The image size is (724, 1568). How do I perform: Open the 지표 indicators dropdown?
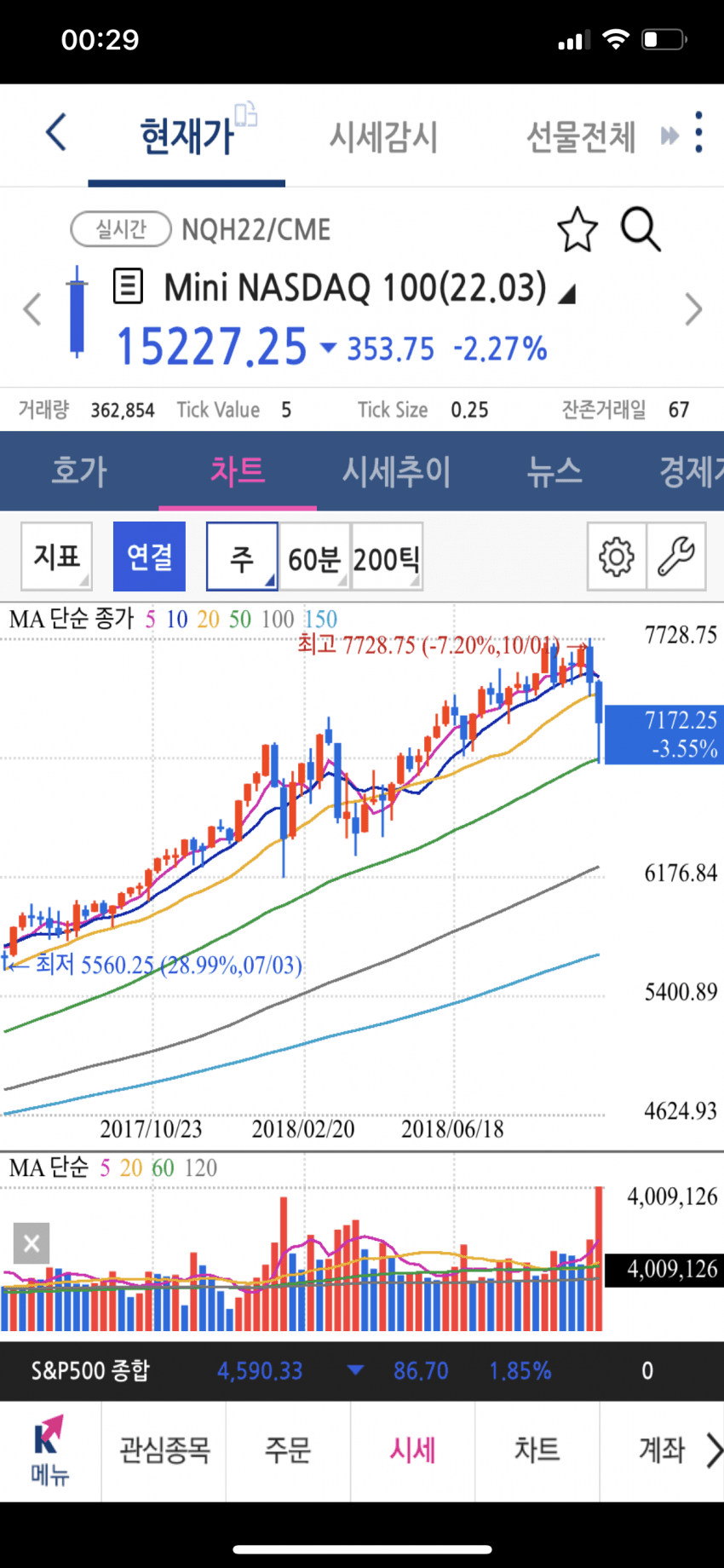coord(56,557)
